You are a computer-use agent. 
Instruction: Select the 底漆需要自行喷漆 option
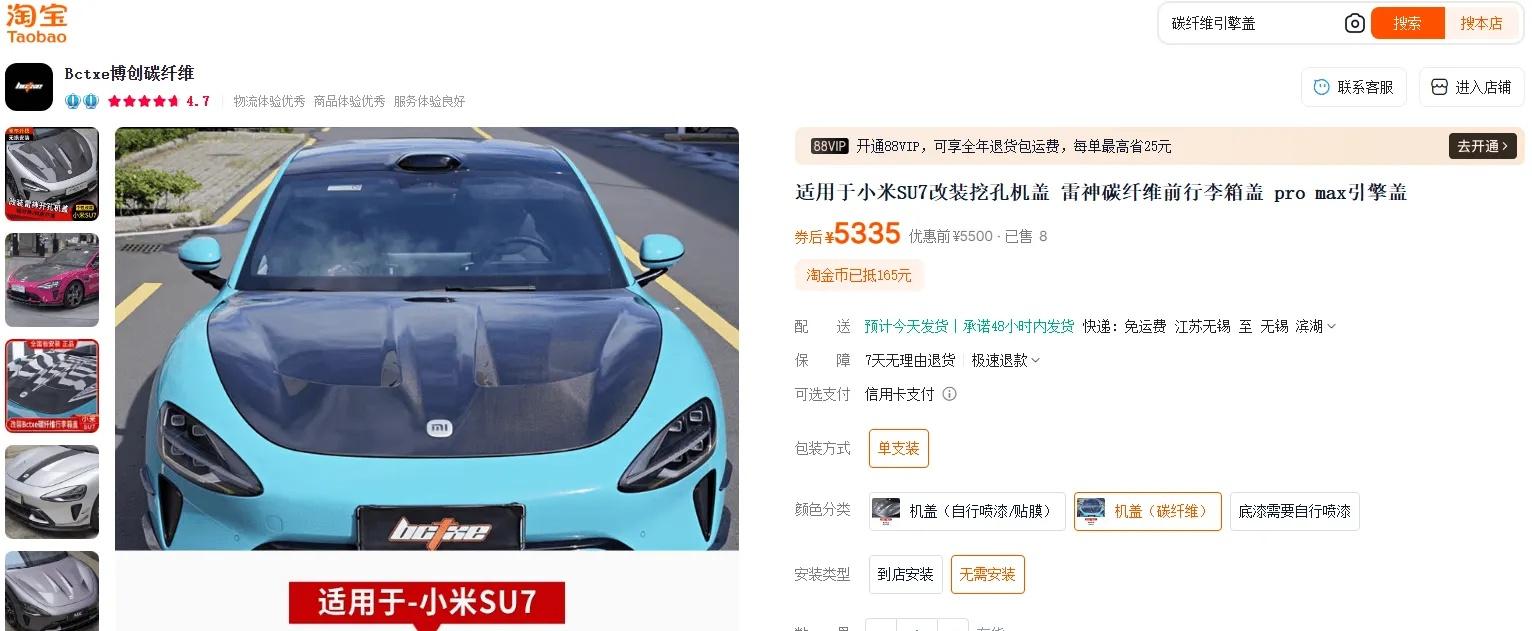click(1294, 511)
